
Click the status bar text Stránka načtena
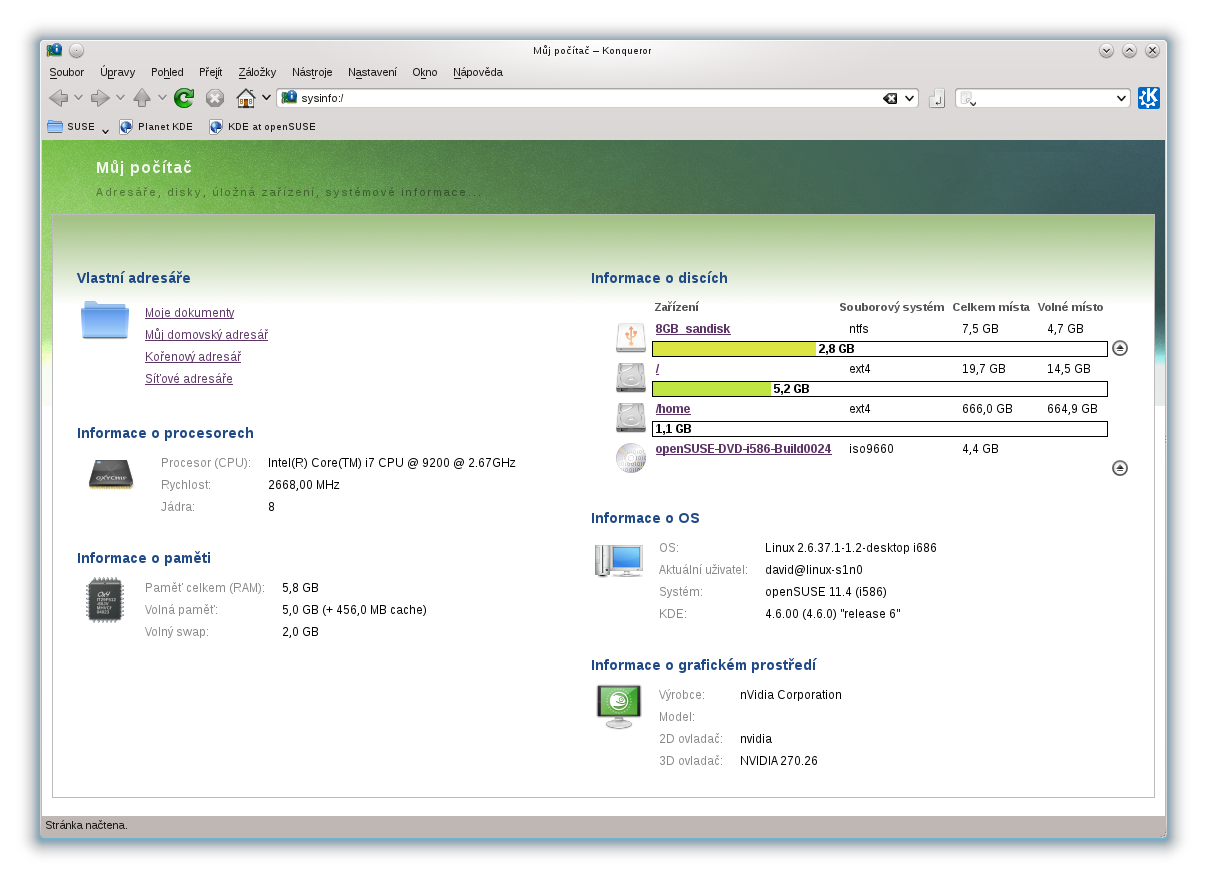pyautogui.click(x=87, y=825)
